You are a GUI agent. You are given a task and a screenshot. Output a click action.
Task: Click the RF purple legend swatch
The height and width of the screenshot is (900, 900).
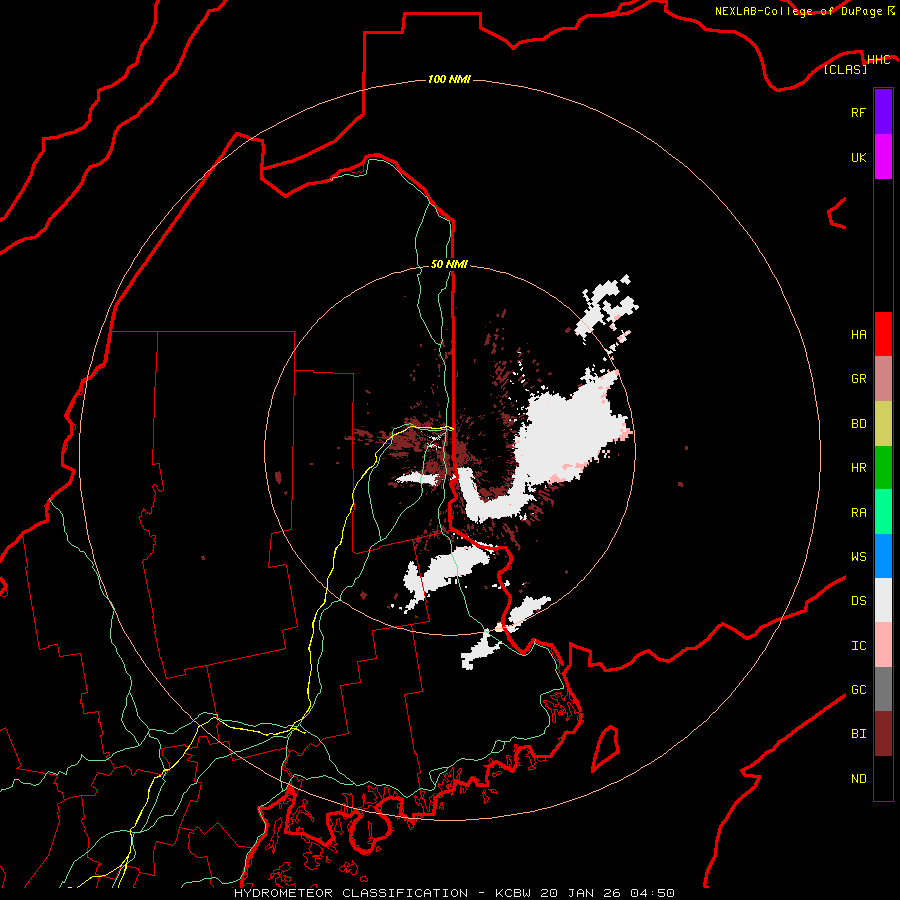883,112
